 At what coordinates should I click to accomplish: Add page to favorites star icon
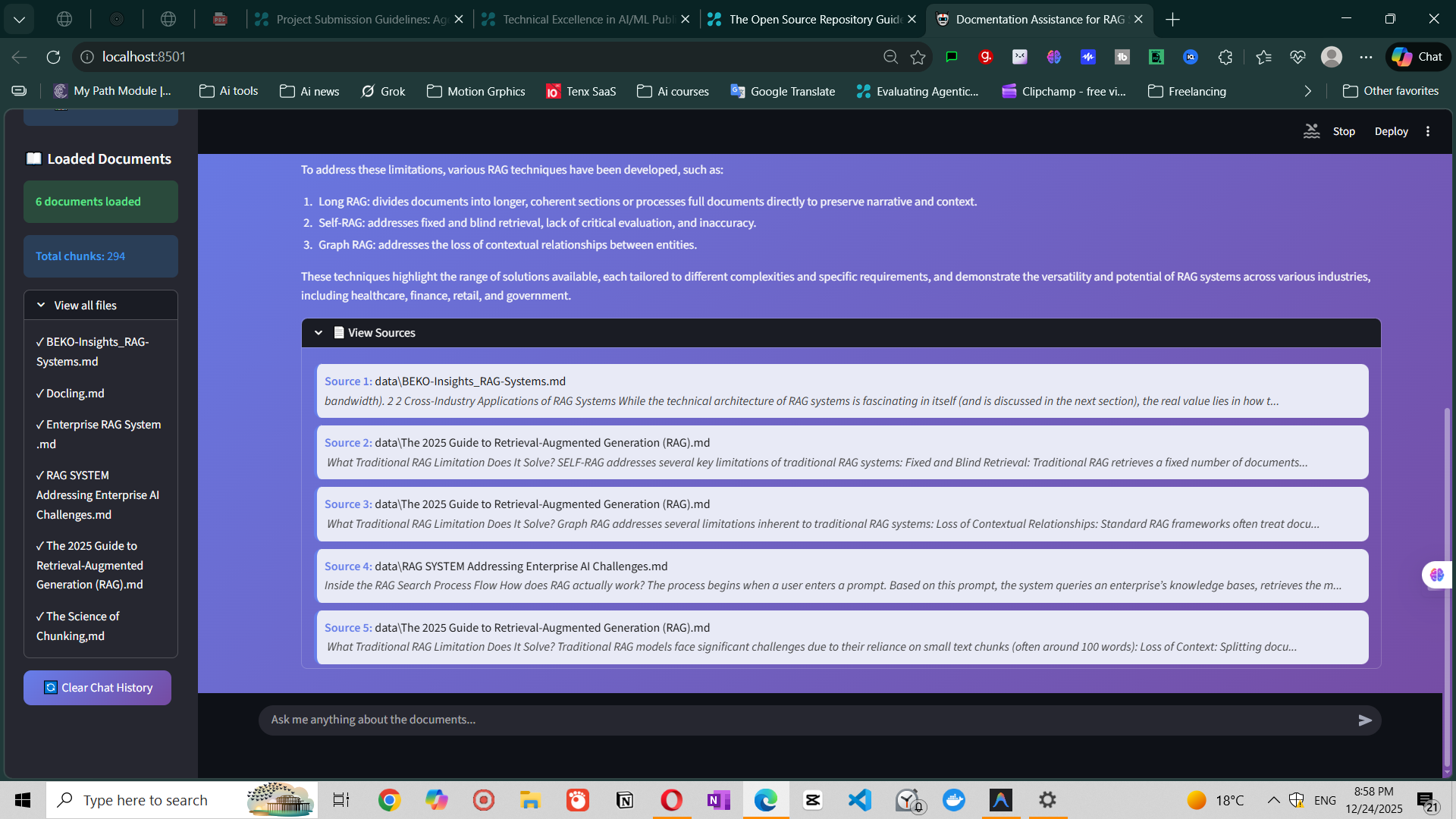(x=918, y=57)
